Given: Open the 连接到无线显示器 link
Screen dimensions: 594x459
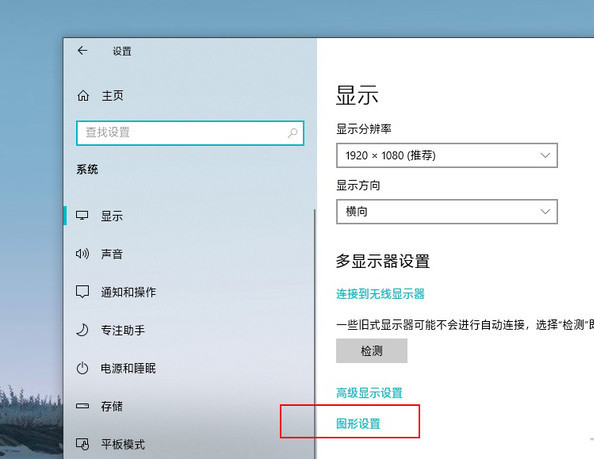Looking at the screenshot, I should (380, 294).
